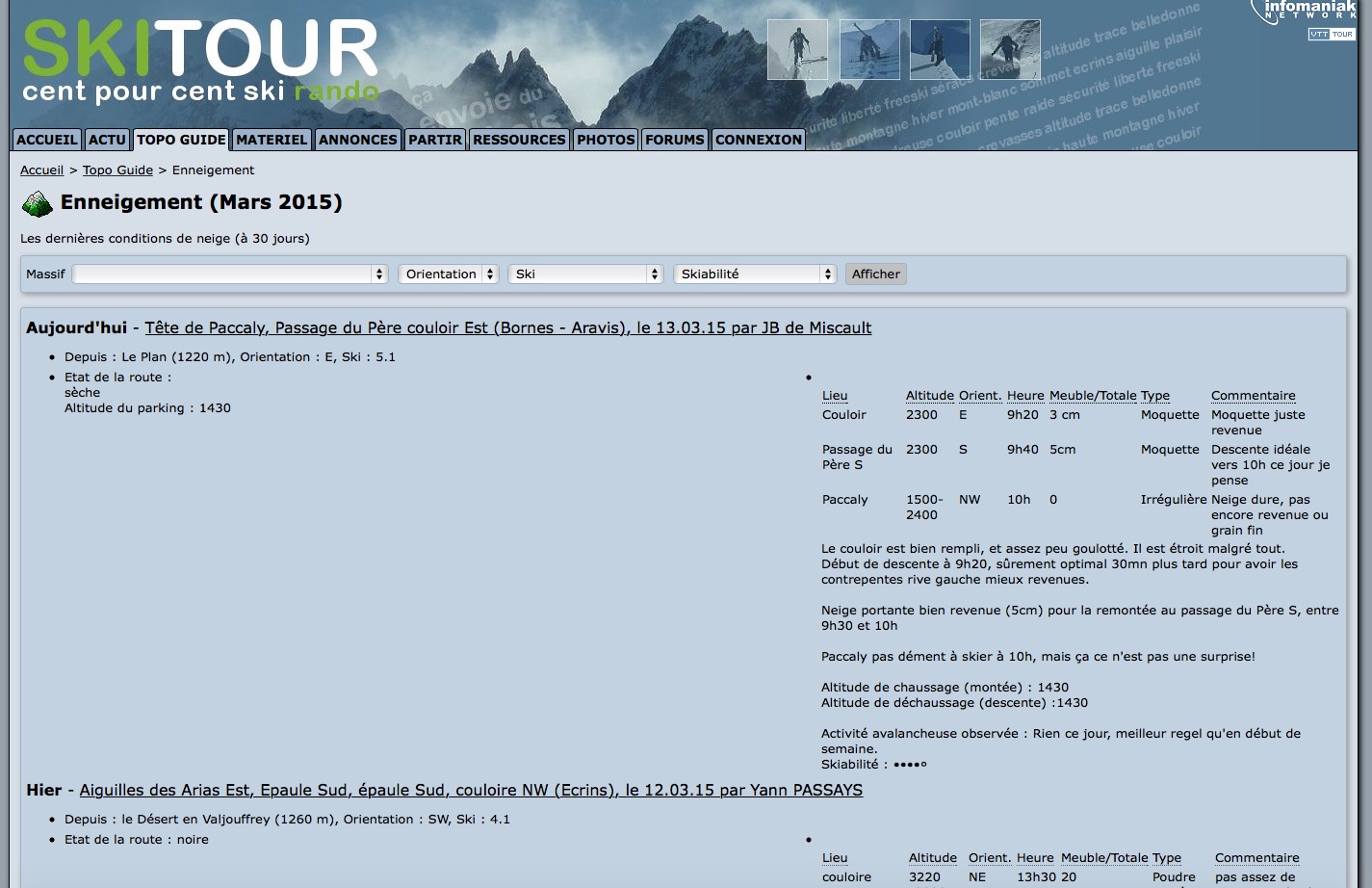
Task: Click the "Irrégulière" snow type cell
Action: point(1174,500)
